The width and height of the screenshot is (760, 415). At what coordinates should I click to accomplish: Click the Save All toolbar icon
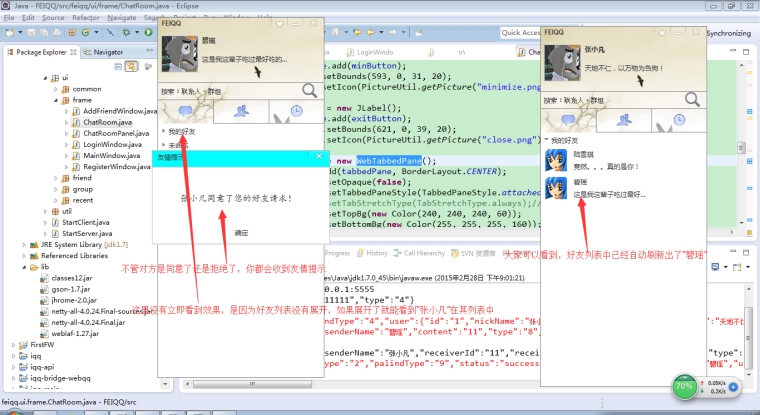44,32
